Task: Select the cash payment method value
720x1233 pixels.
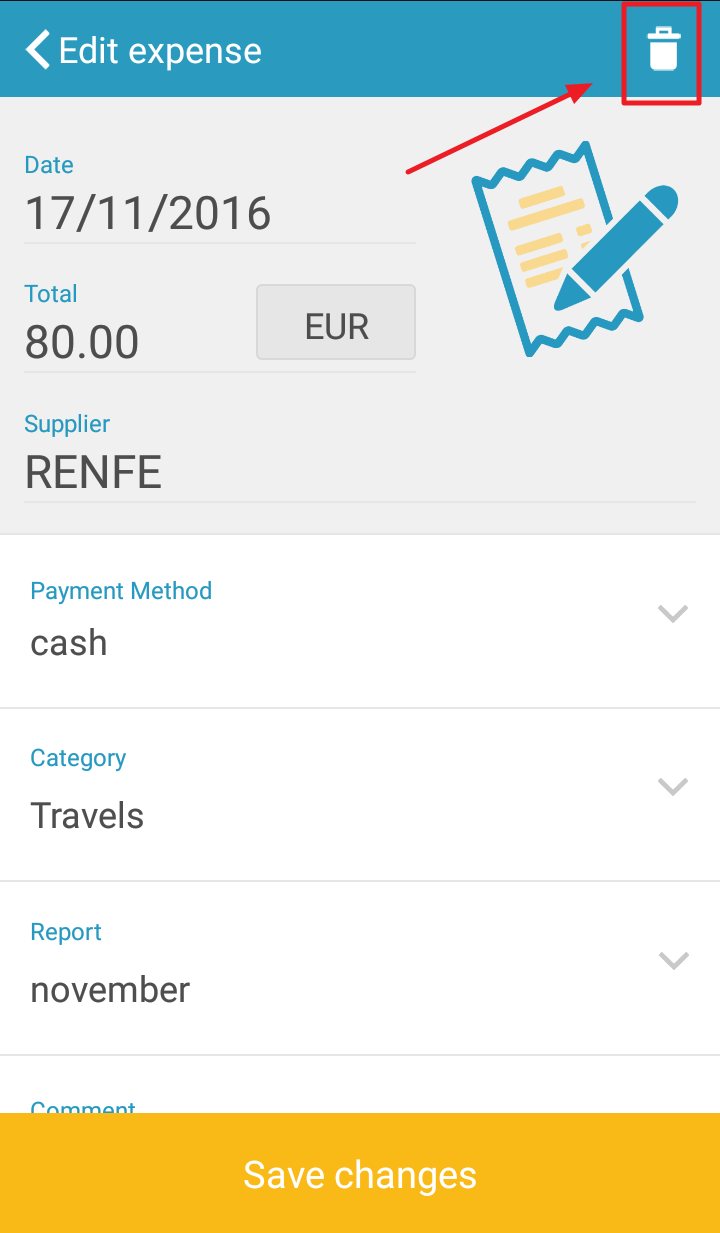Action: click(x=69, y=642)
